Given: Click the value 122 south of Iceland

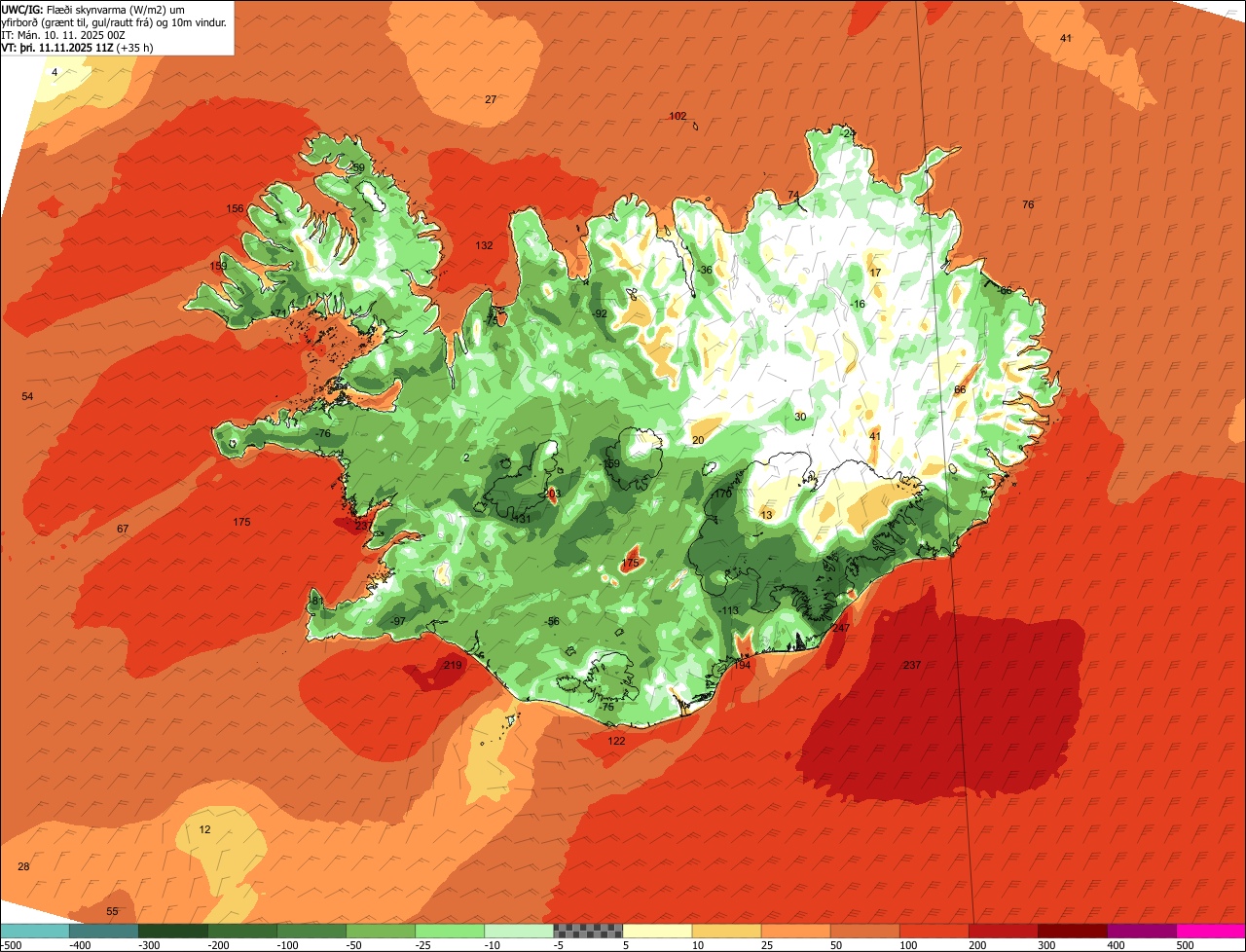Looking at the screenshot, I should pyautogui.click(x=616, y=741).
